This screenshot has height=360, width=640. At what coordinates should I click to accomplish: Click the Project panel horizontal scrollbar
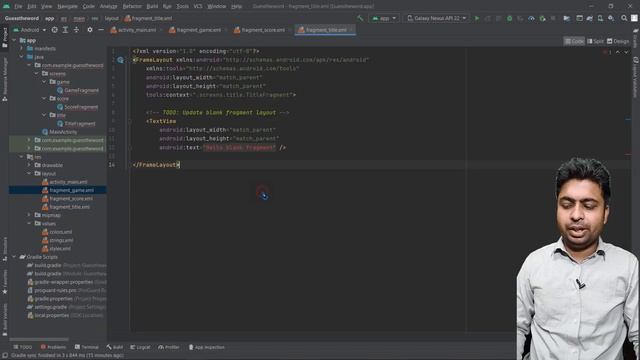click(x=39, y=339)
